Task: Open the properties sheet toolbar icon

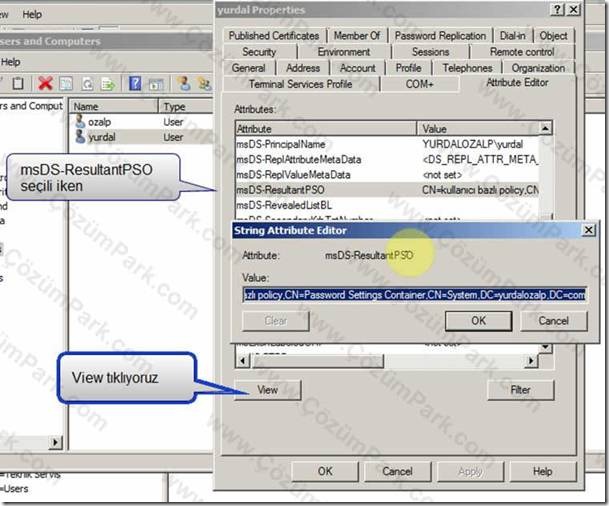Action: click(x=66, y=84)
